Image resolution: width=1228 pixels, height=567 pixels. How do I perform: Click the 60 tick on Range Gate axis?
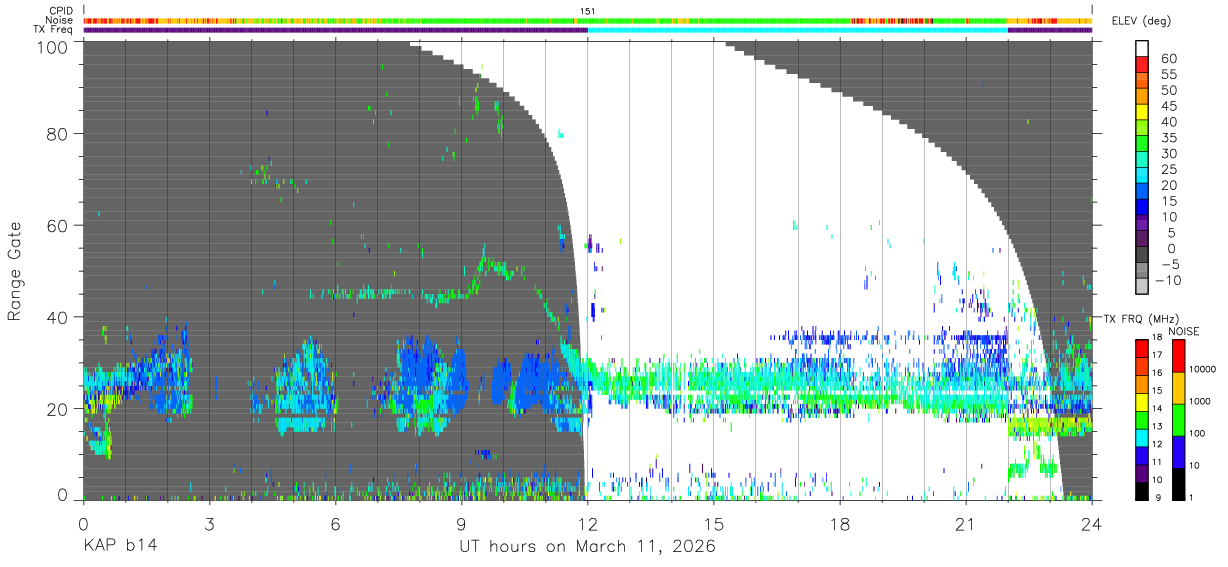click(x=57, y=225)
